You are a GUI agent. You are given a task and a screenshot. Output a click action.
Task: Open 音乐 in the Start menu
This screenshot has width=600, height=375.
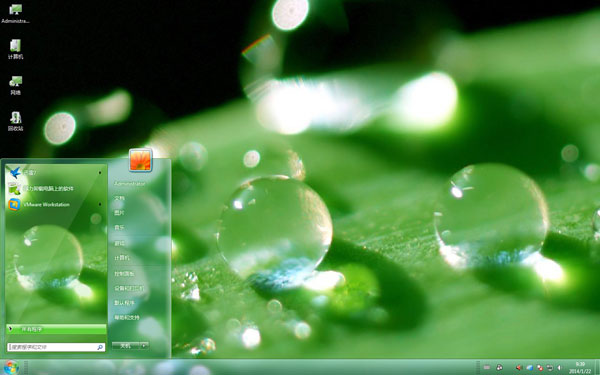tap(119, 228)
